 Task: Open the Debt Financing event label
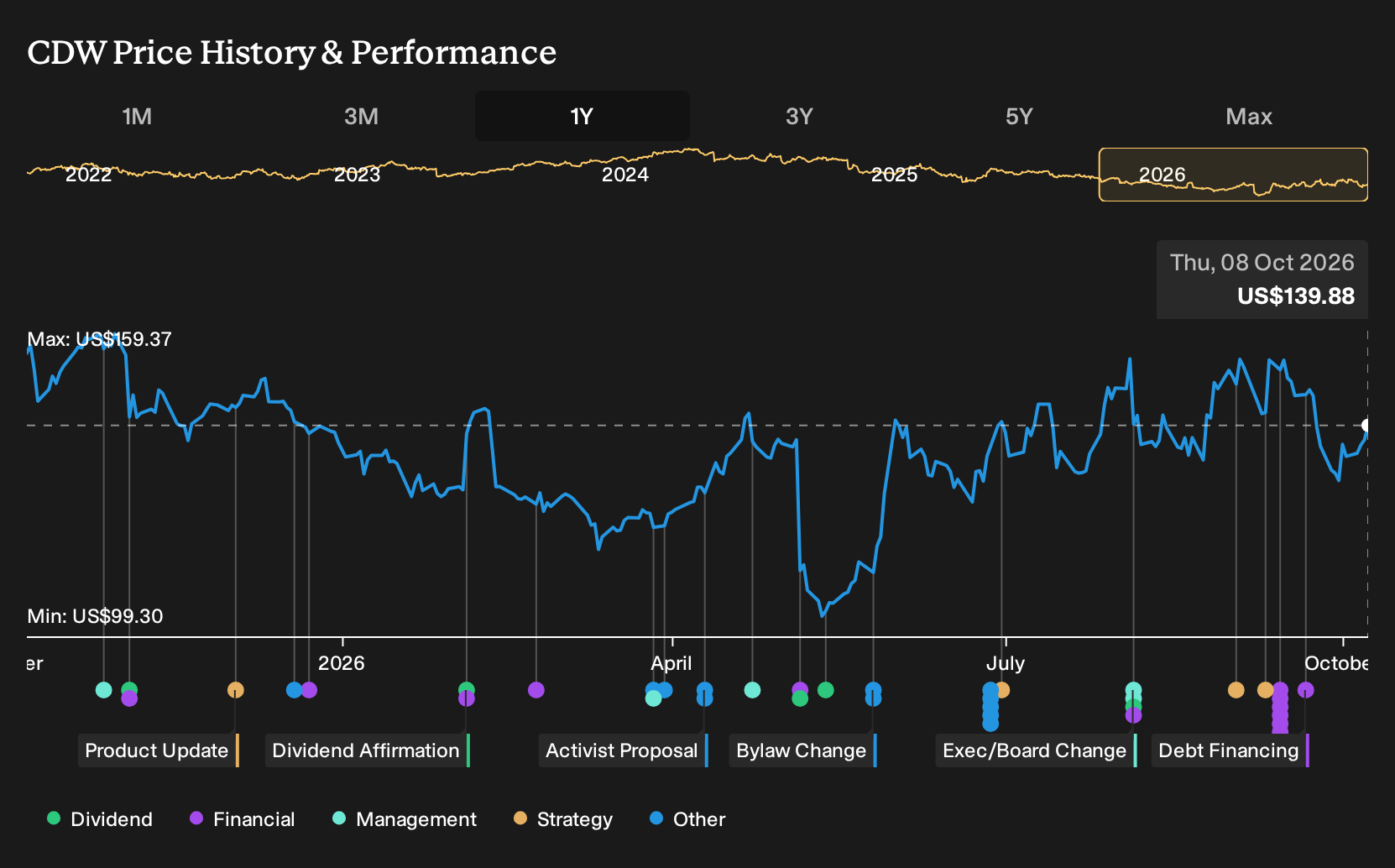(1230, 750)
